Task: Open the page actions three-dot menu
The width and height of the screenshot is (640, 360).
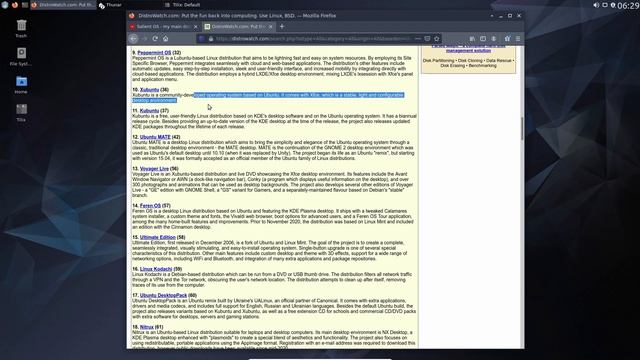Action: [418, 38]
